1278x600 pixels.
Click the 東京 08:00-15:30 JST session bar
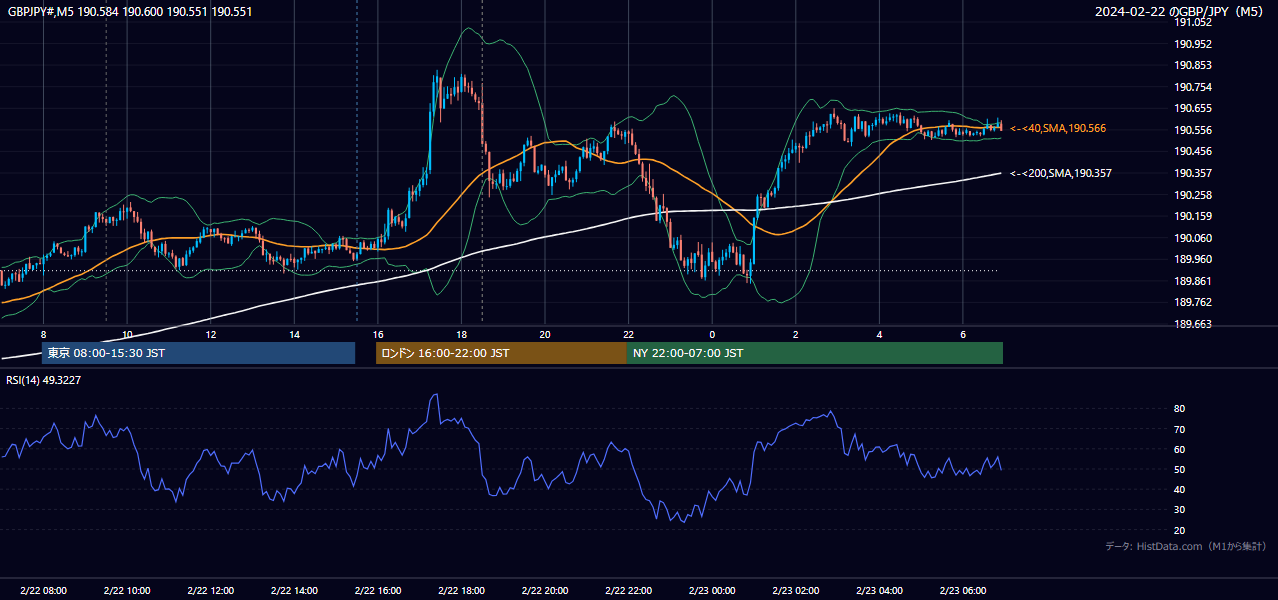coord(198,353)
